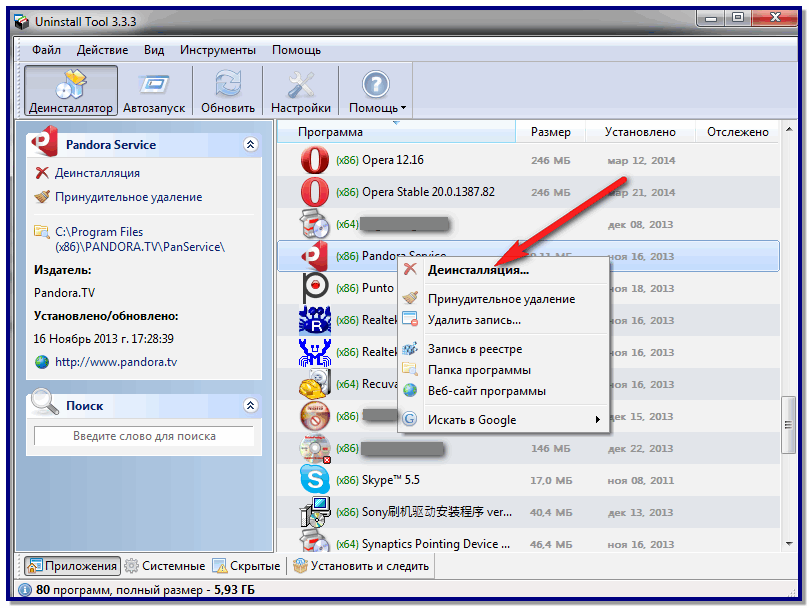
Task: Select the Pandora Service list icon
Action: click(315, 256)
